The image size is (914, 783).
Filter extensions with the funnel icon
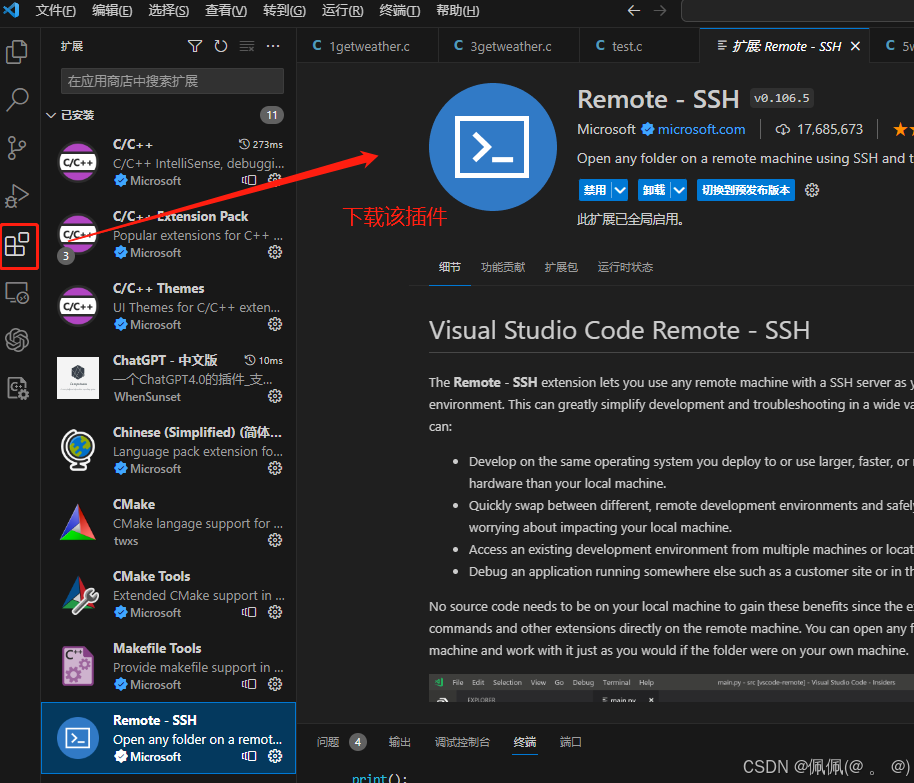(x=195, y=46)
